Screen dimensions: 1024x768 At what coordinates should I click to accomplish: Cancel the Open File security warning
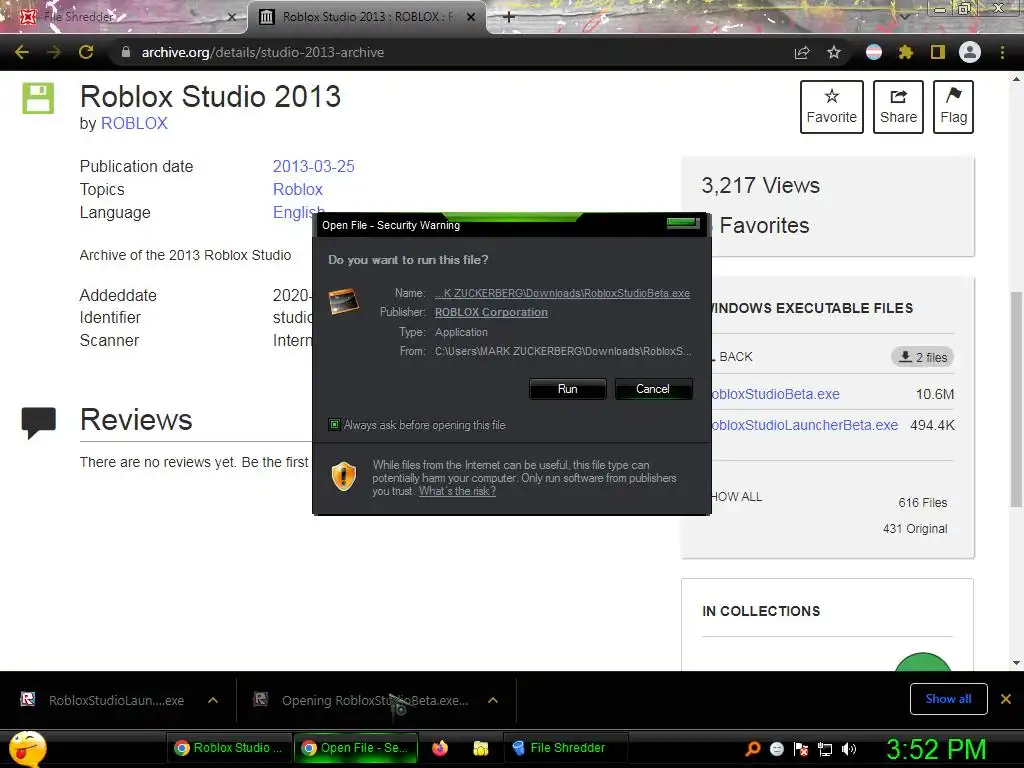653,389
